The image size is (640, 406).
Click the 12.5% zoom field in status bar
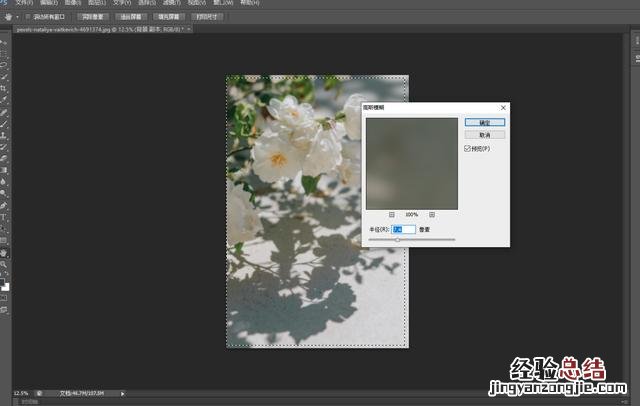(20, 393)
